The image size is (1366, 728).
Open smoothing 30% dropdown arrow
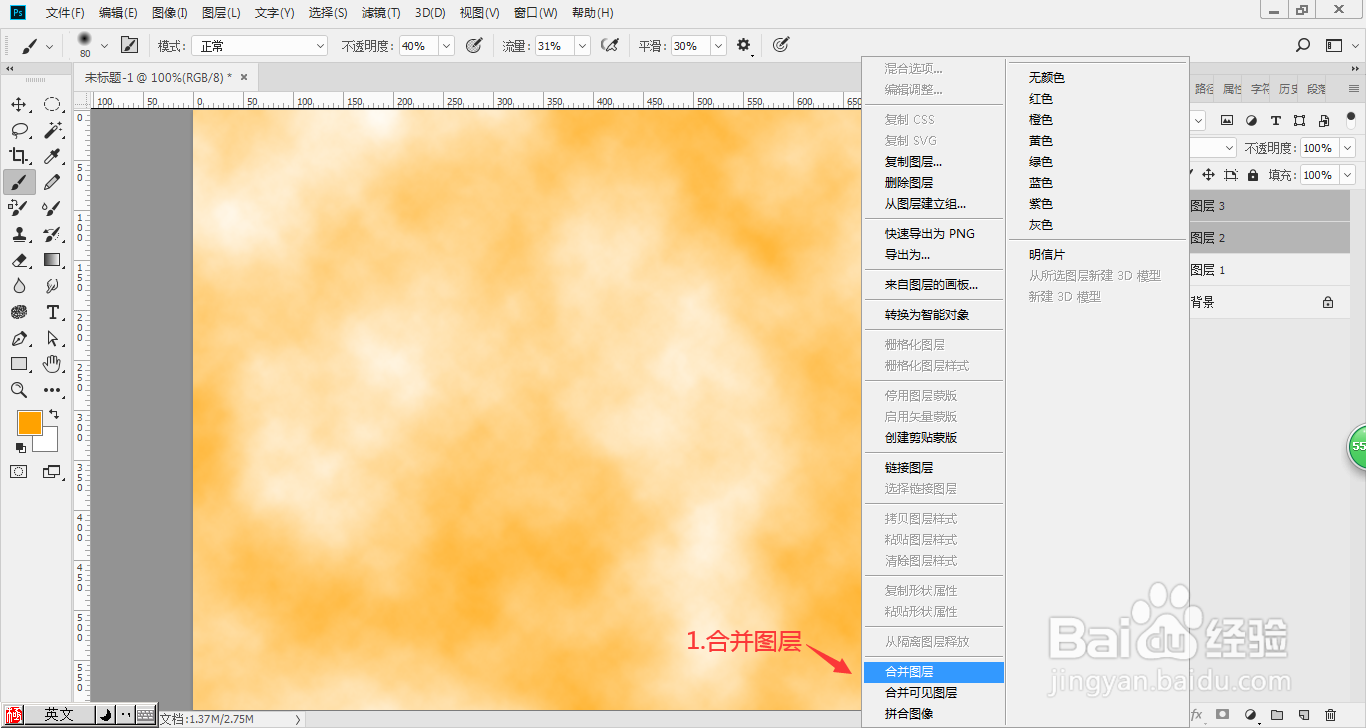(718, 45)
